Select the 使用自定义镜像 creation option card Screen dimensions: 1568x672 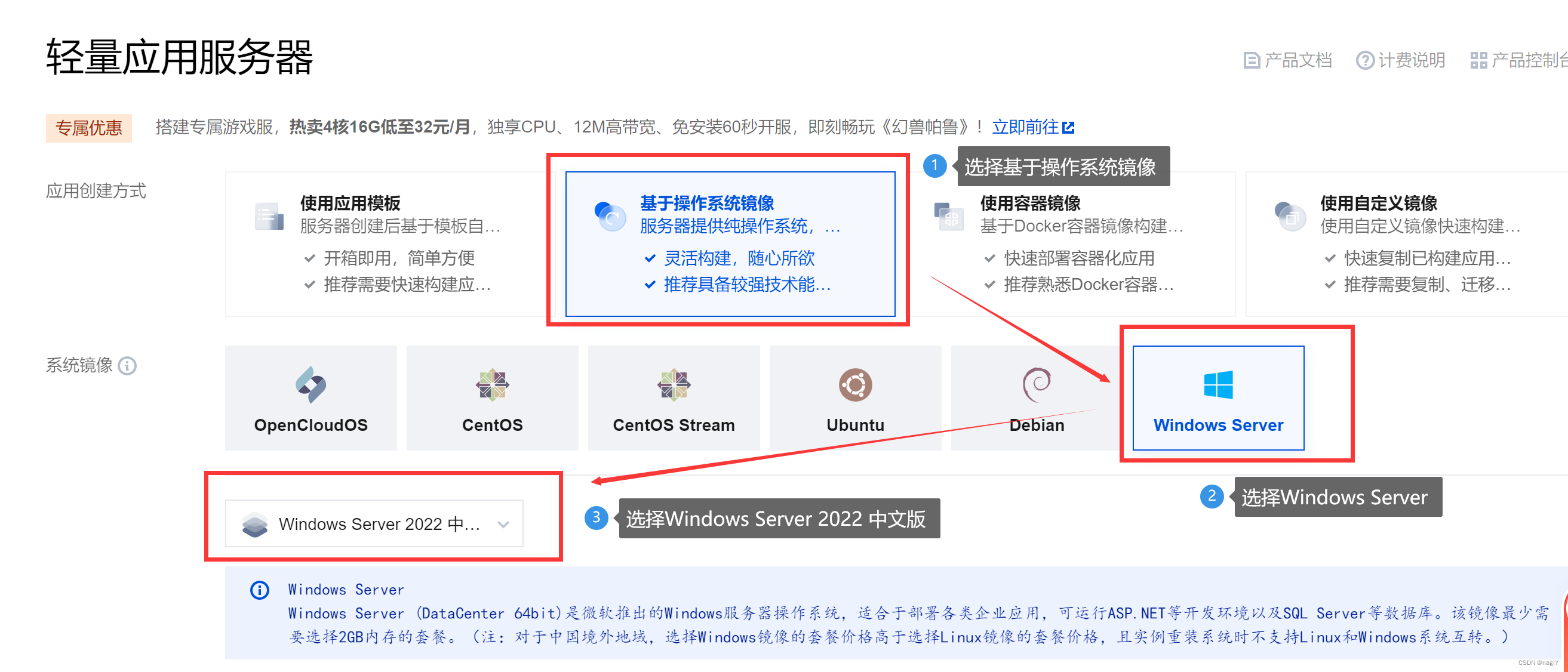coord(1407,244)
